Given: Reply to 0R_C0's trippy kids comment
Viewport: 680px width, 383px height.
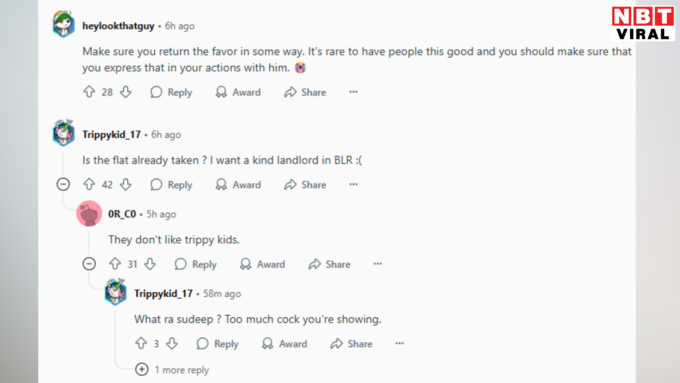Looking at the screenshot, I should [x=196, y=264].
